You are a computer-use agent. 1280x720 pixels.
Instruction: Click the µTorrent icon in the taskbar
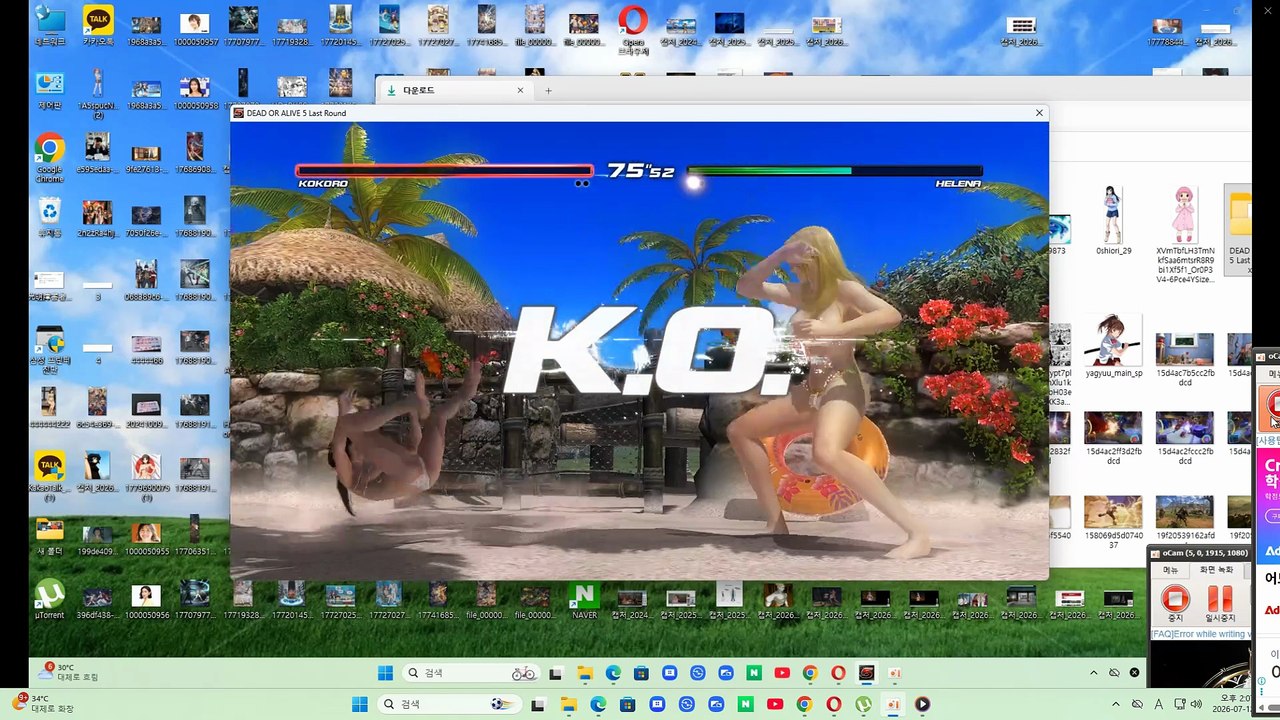tap(863, 705)
